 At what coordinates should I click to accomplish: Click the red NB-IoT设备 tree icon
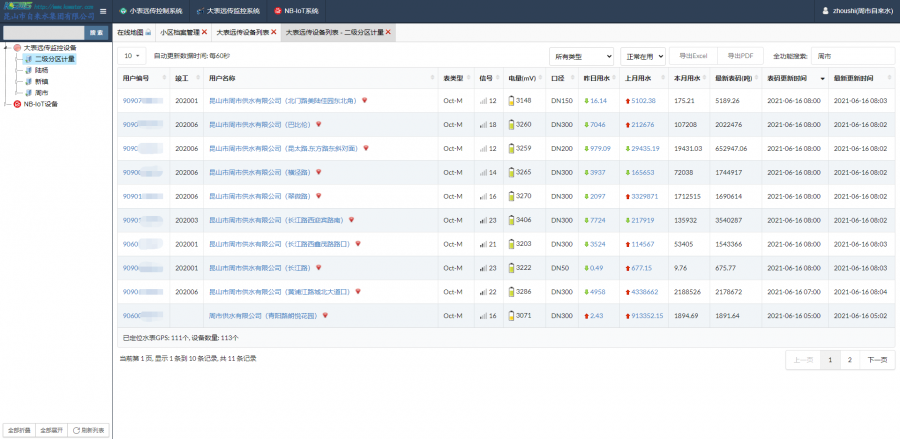[x=17, y=104]
